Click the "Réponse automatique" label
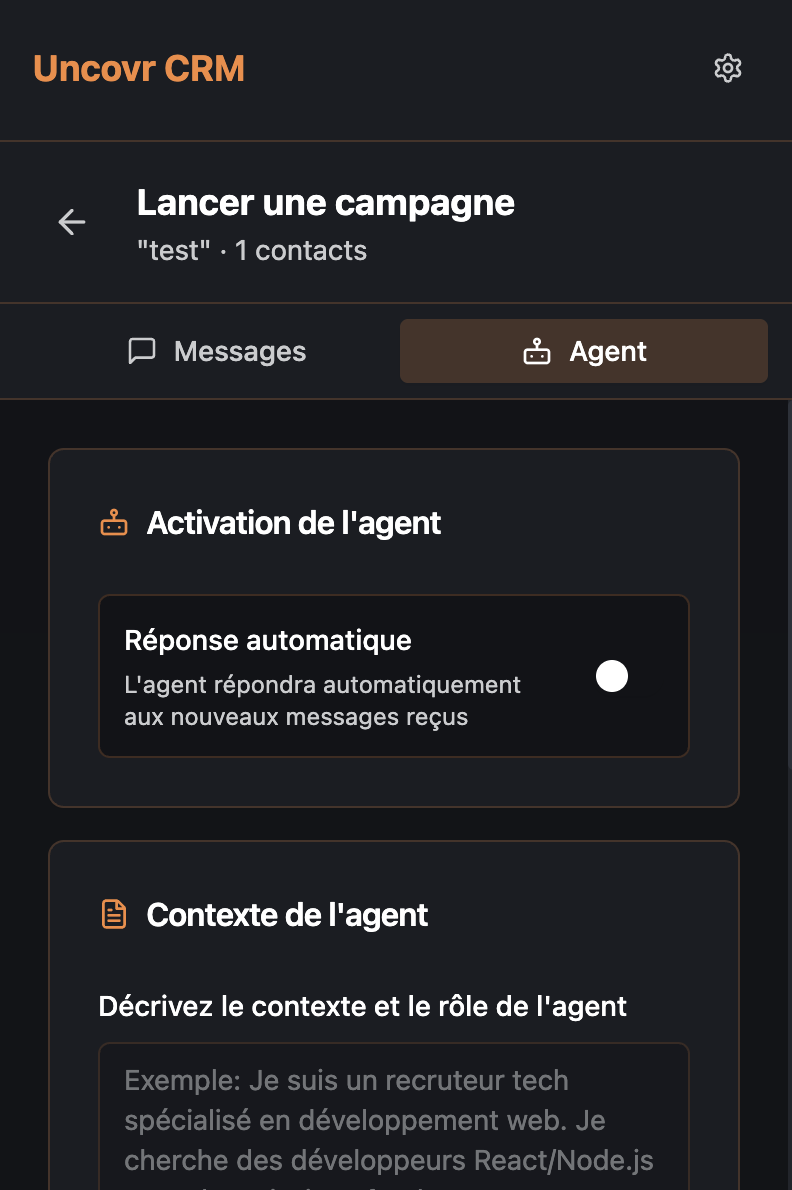The image size is (792, 1190). tap(268, 640)
